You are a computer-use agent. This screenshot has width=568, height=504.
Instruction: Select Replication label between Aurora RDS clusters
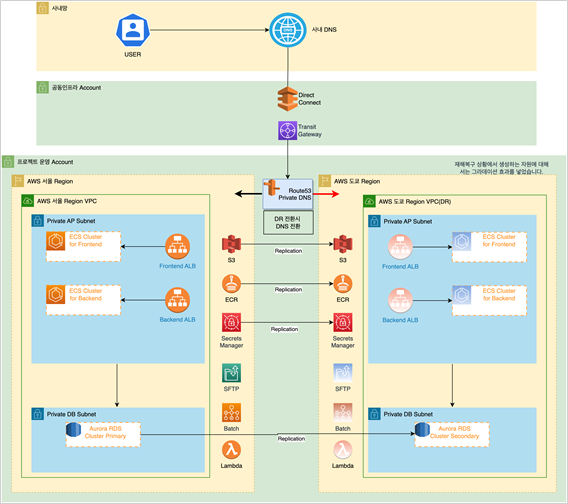tap(291, 438)
